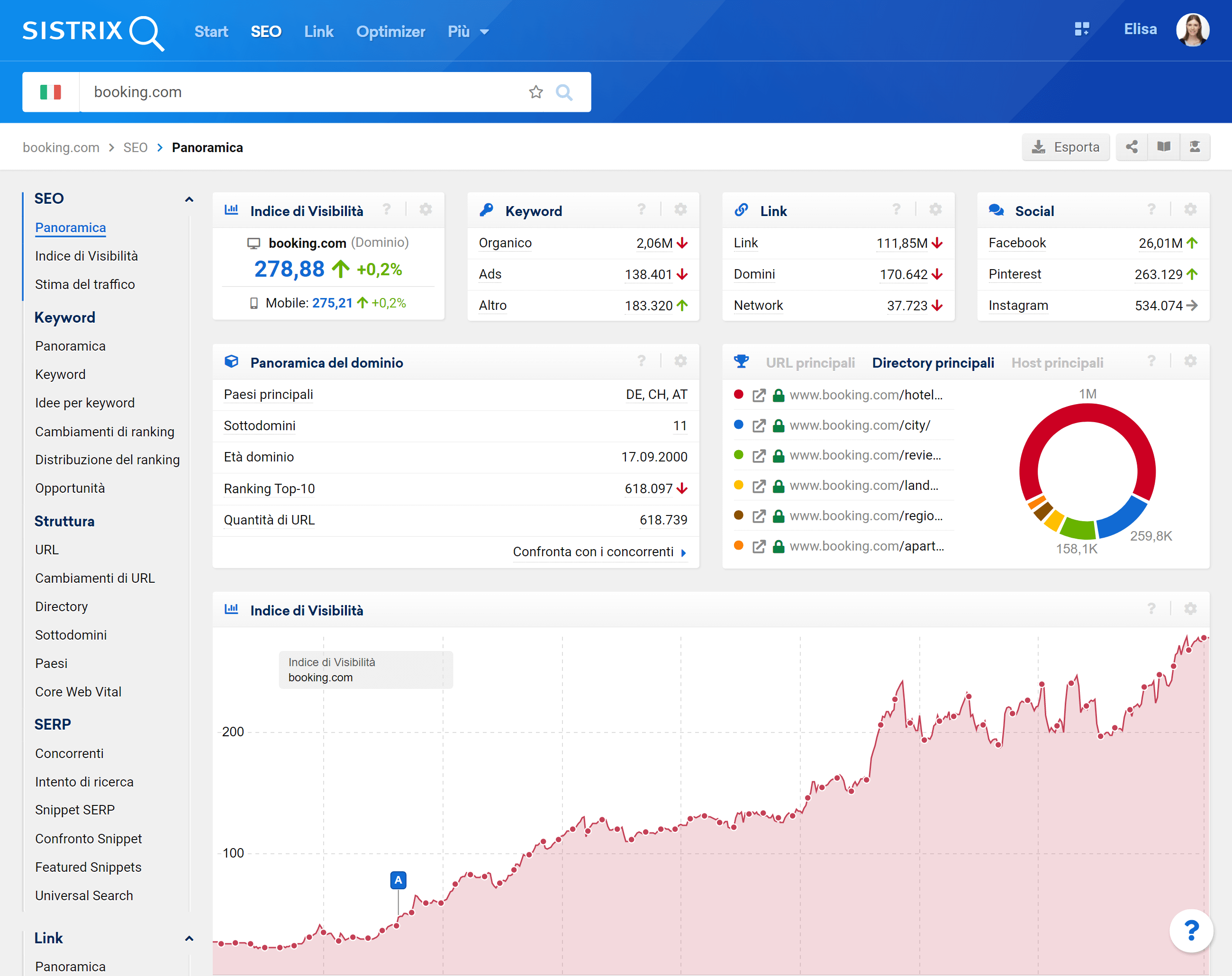Open settings gear of Directory principali box
This screenshot has height=976, width=1232.
coord(1190,361)
